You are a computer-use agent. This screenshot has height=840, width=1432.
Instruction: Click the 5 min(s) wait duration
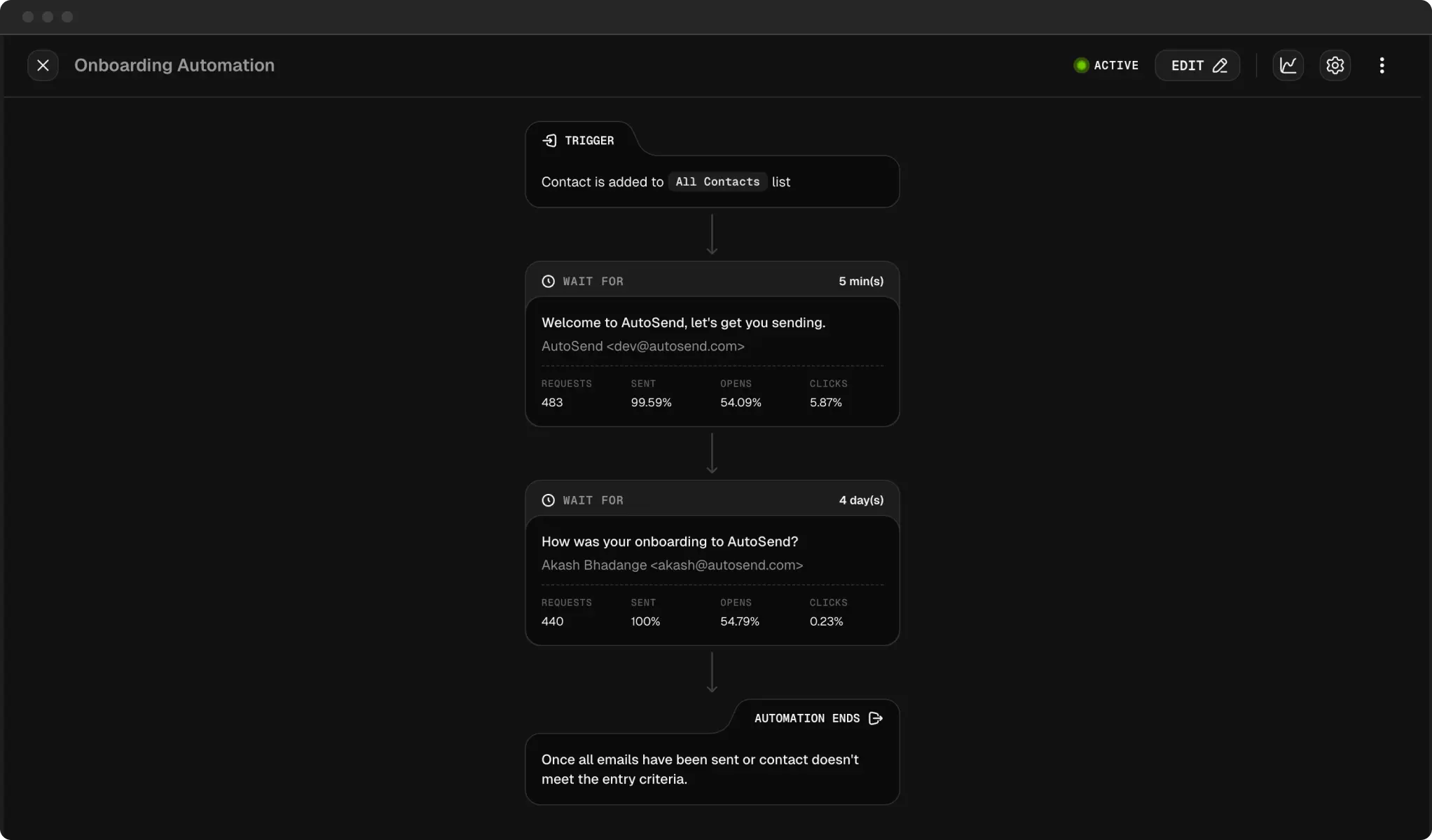pos(860,282)
